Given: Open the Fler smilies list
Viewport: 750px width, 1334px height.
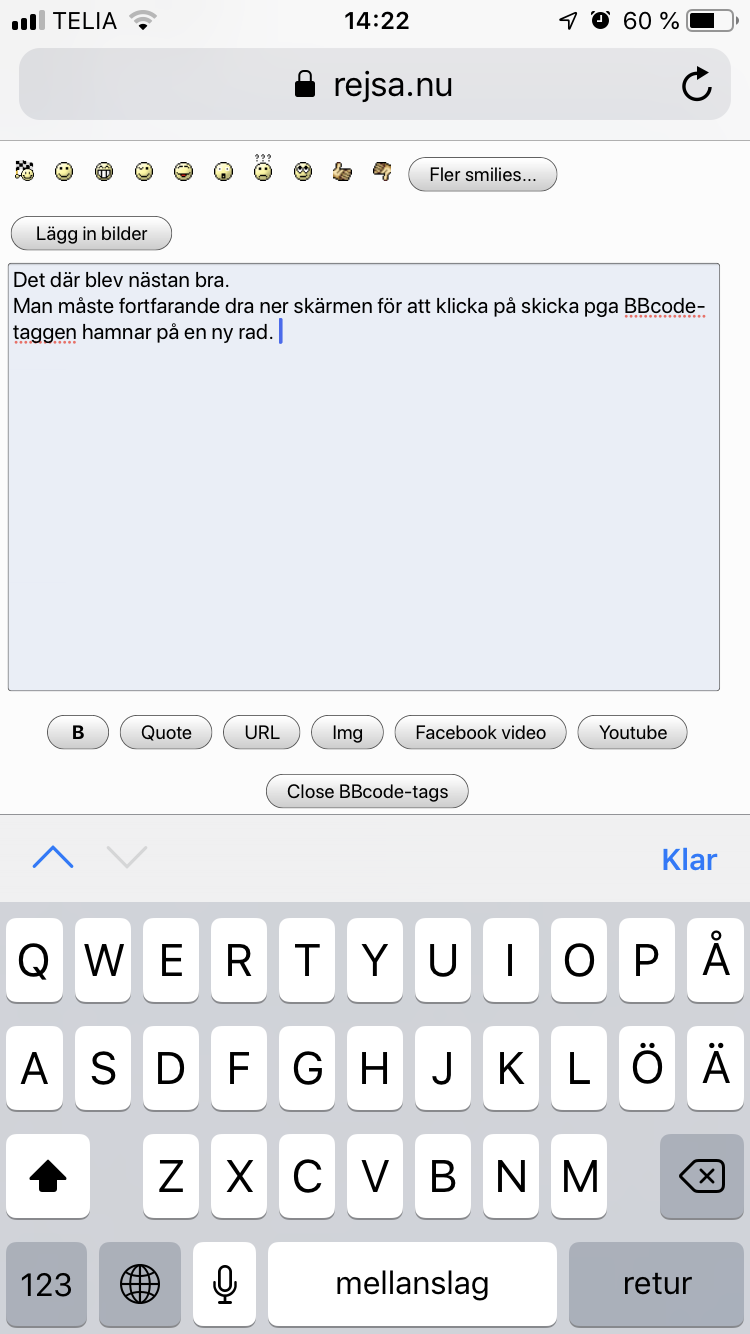Looking at the screenshot, I should click(483, 175).
